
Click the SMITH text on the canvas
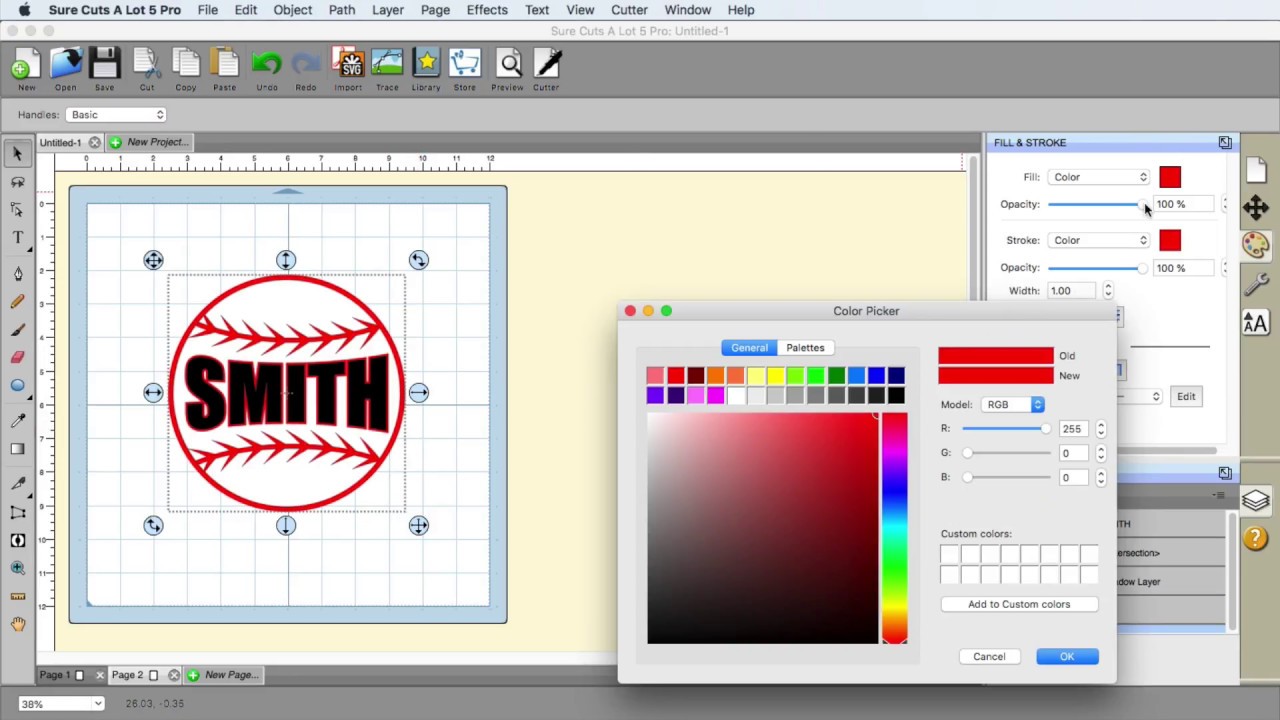[286, 393]
